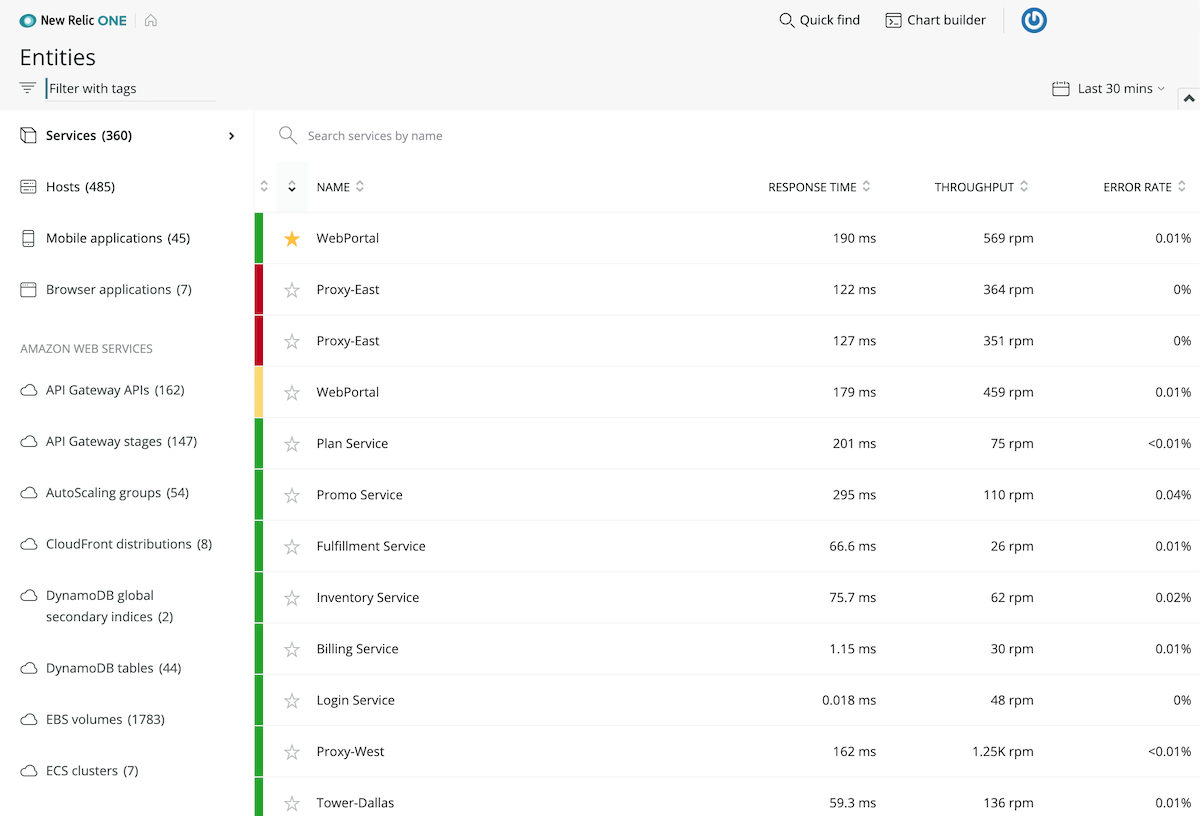Click the blue user account icon
The image size is (1200, 816).
(x=1034, y=20)
